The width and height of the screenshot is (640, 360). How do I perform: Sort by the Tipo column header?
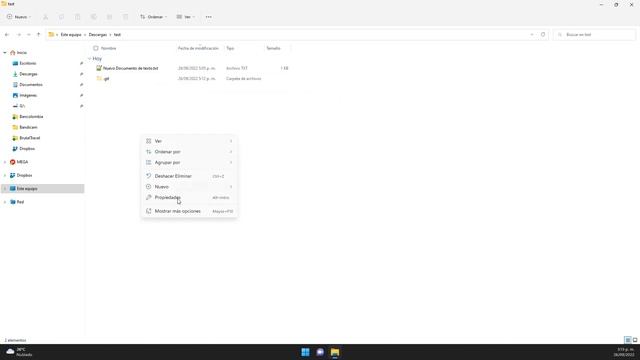pyautogui.click(x=230, y=48)
